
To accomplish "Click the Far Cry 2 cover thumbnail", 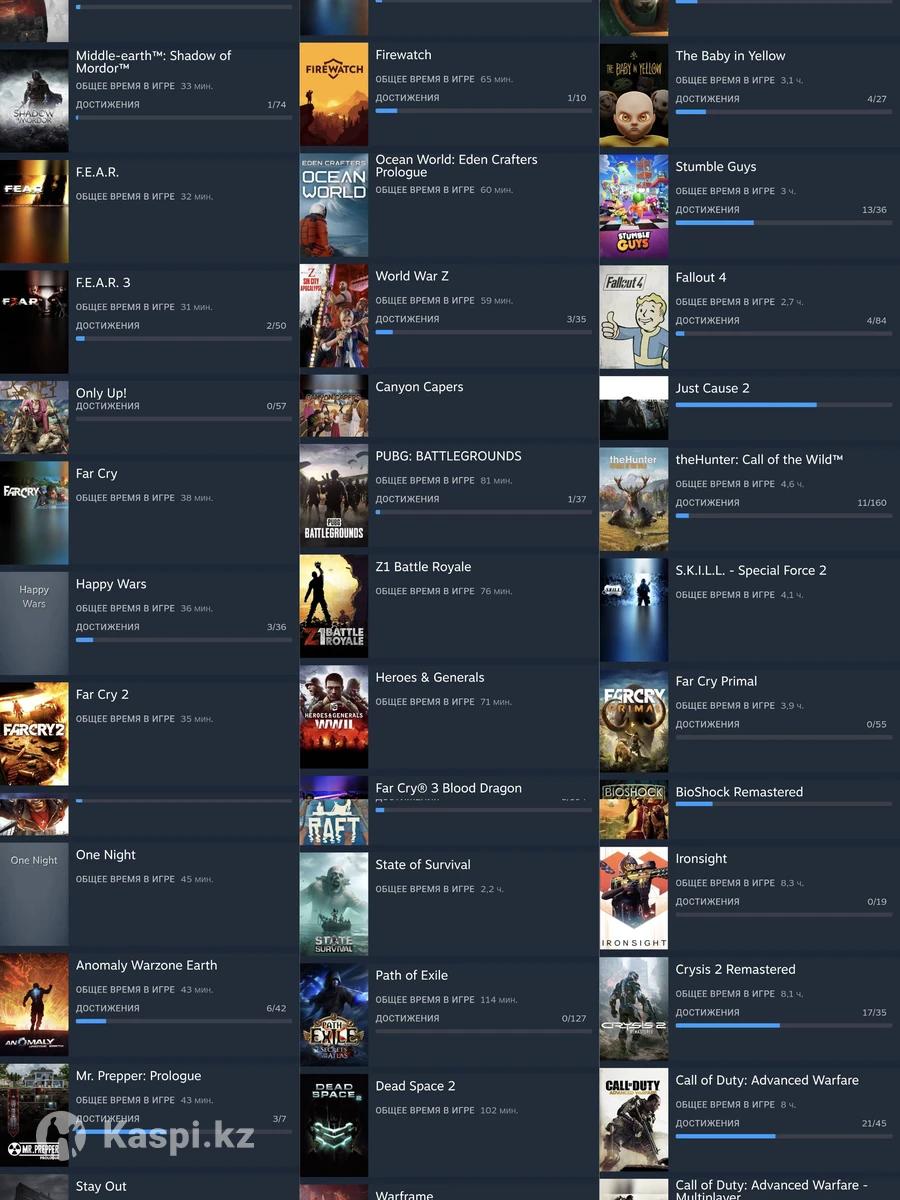I will 34,734.
